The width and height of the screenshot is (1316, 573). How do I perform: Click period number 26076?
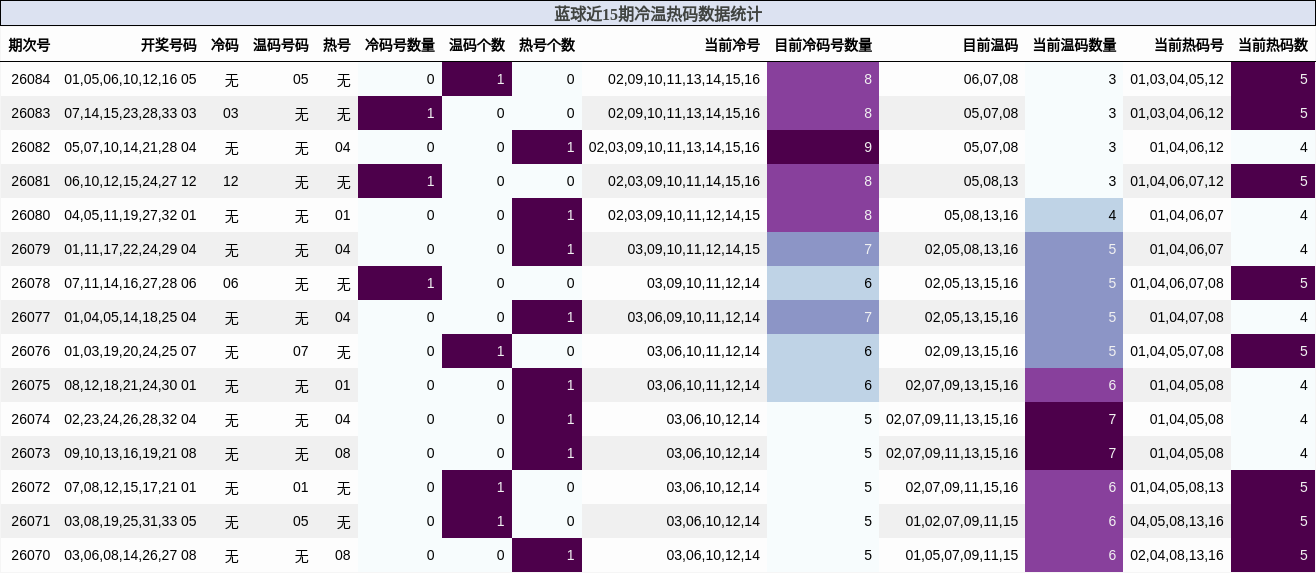pyautogui.click(x=30, y=351)
